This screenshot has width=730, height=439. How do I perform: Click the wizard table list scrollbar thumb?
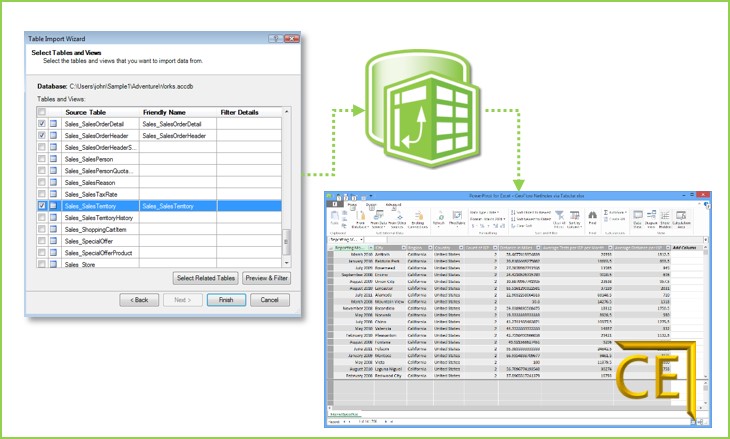coord(286,242)
